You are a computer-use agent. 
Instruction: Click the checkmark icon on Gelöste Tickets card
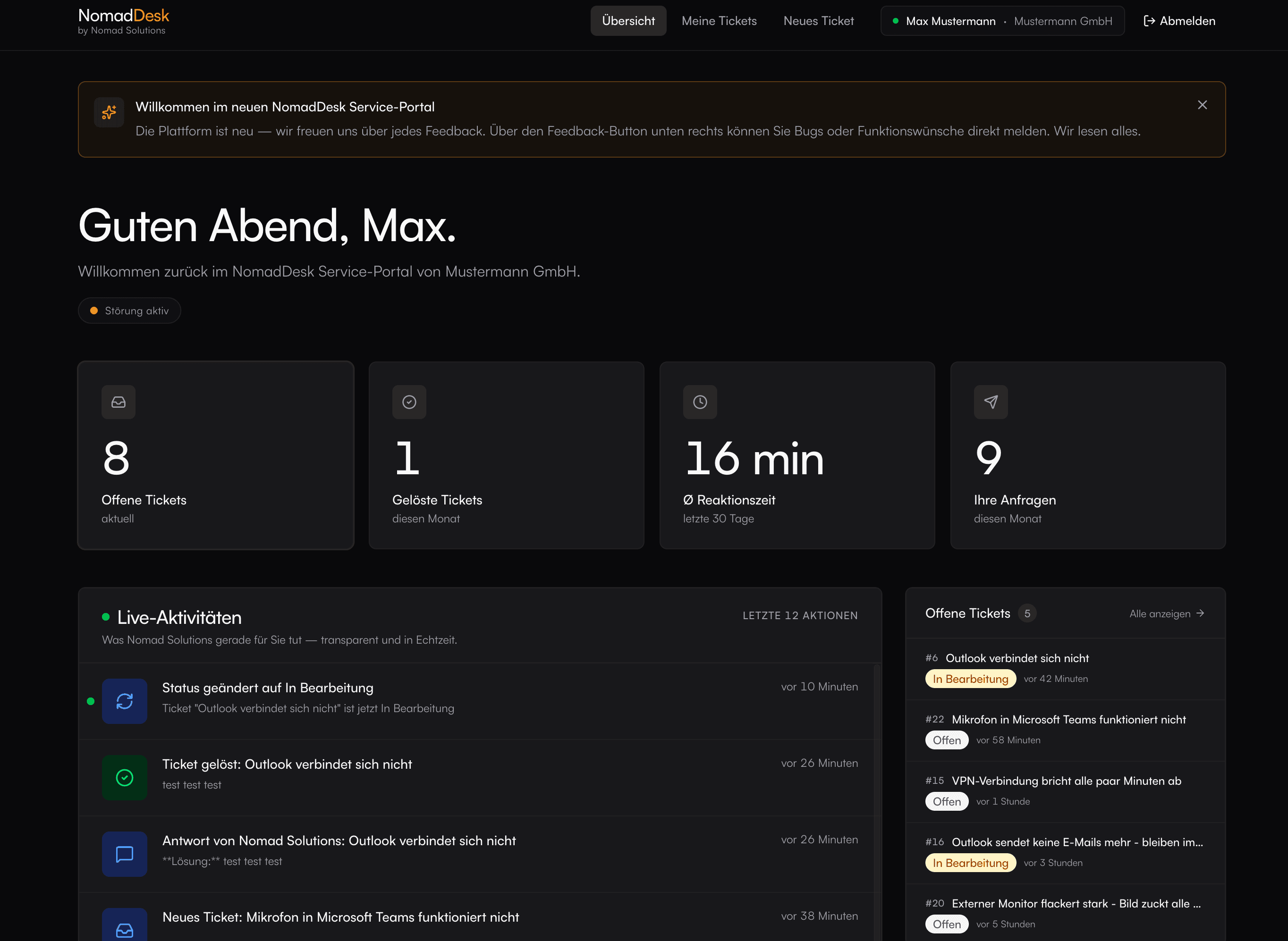click(409, 402)
